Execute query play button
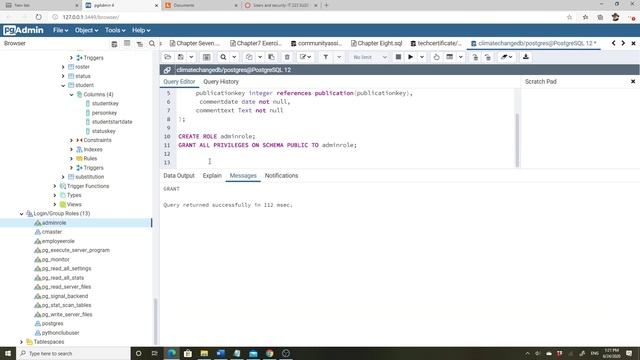 pyautogui.click(x=411, y=57)
